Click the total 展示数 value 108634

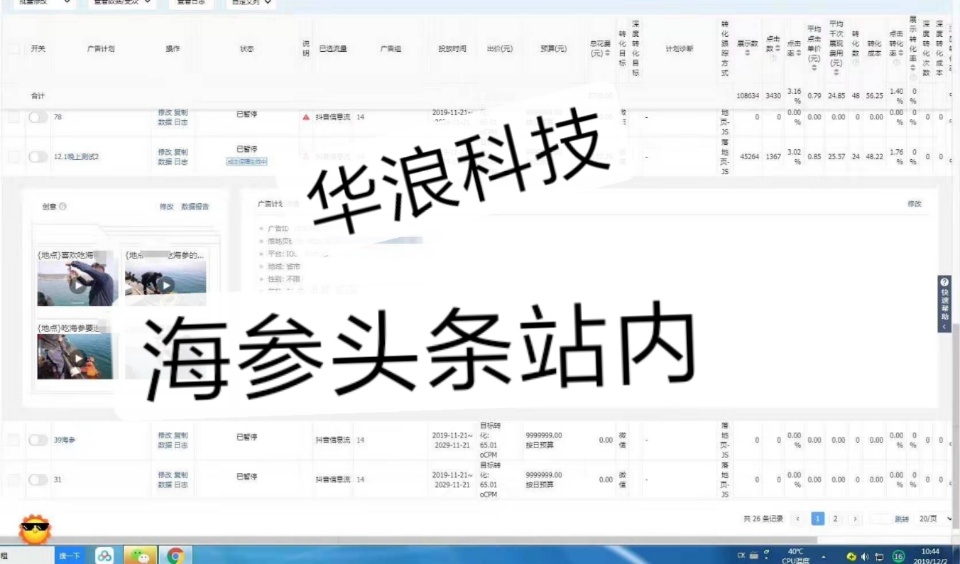click(x=748, y=96)
